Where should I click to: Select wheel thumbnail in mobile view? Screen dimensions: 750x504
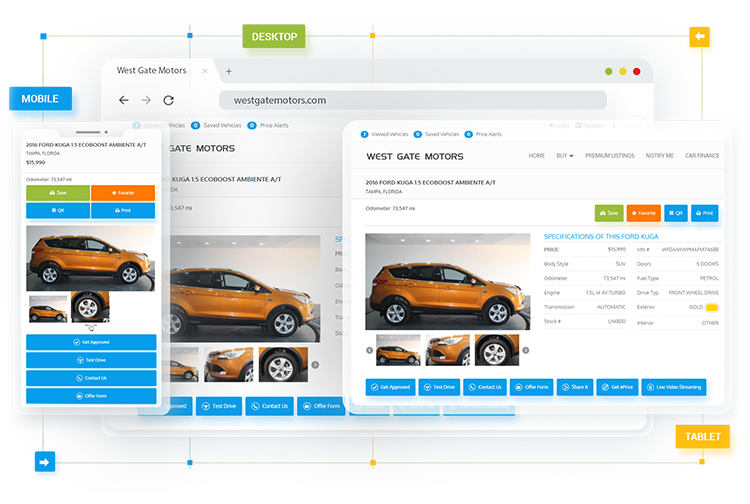pos(90,307)
